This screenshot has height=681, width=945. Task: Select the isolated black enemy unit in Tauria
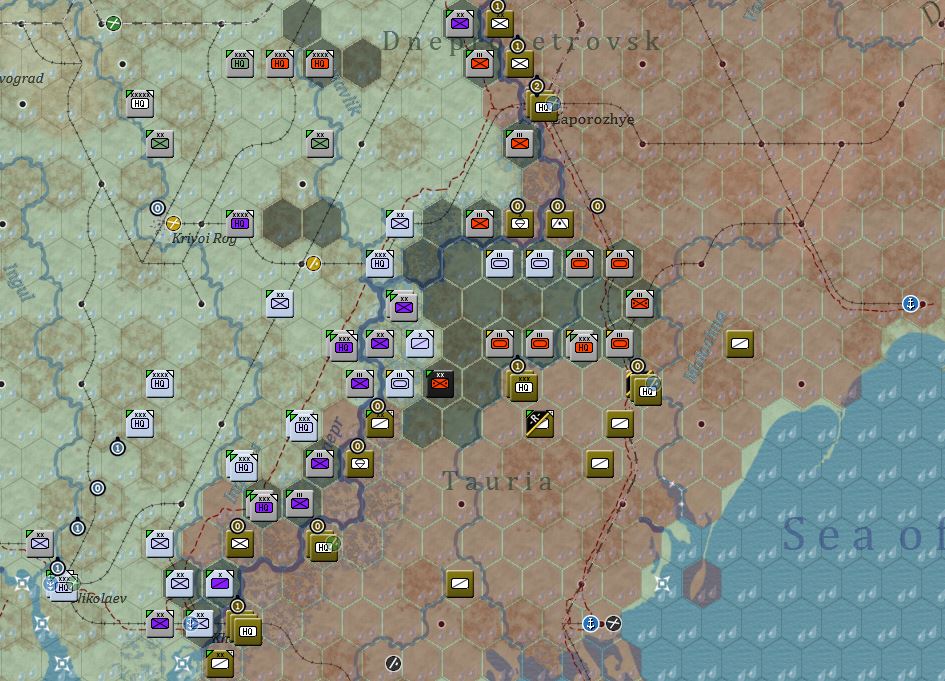click(x=437, y=382)
